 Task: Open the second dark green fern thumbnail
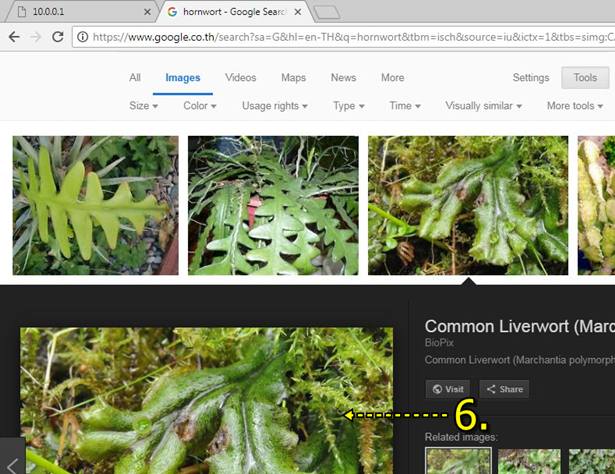[273, 205]
